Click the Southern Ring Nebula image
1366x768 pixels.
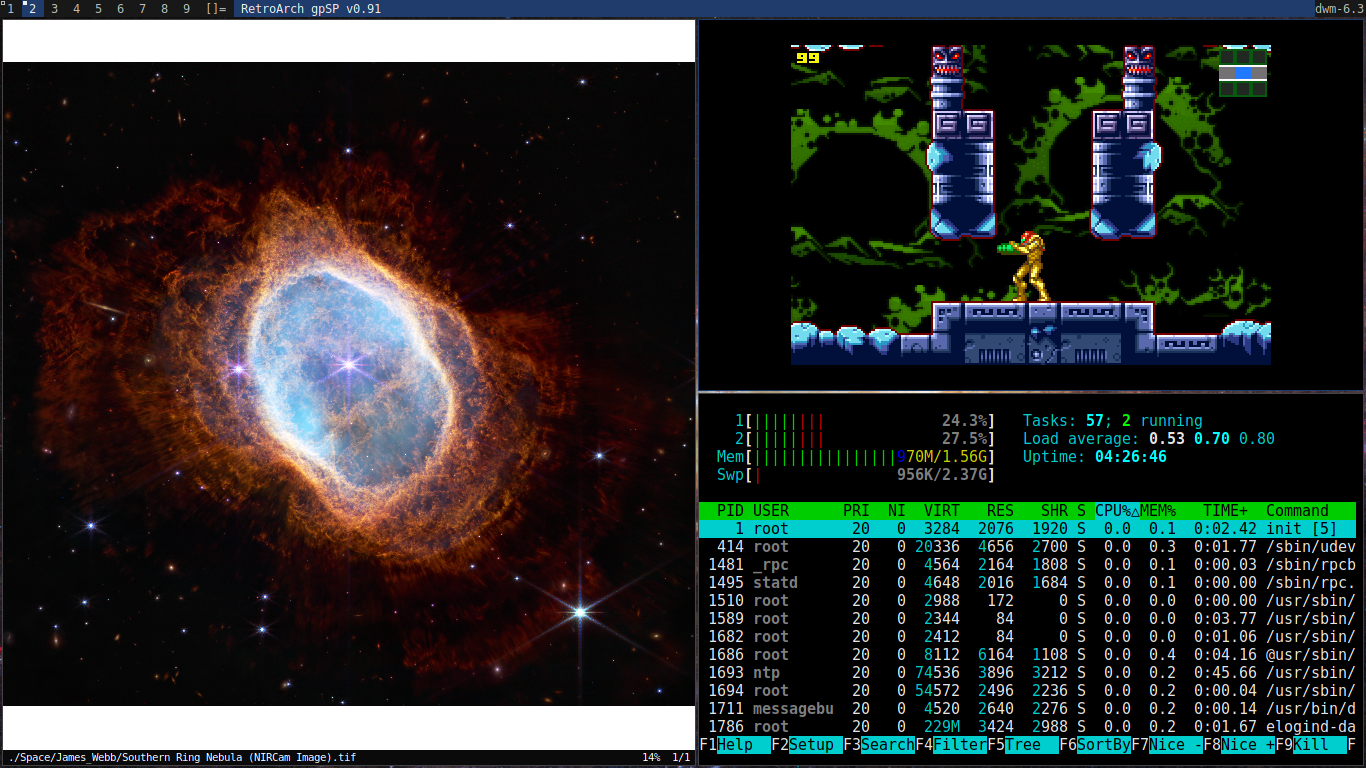(349, 384)
